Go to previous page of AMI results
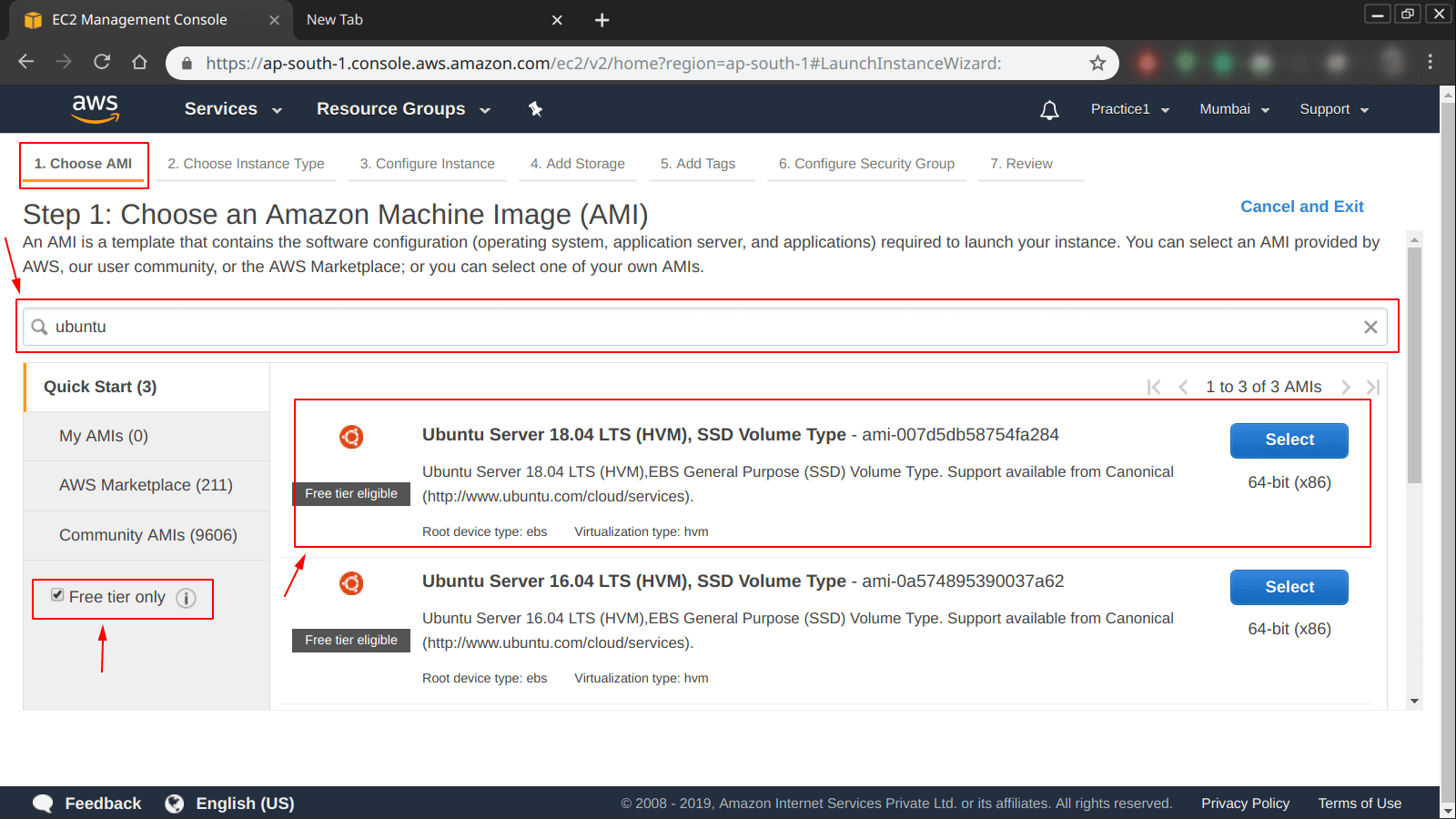This screenshot has width=1456, height=819. point(1183,387)
